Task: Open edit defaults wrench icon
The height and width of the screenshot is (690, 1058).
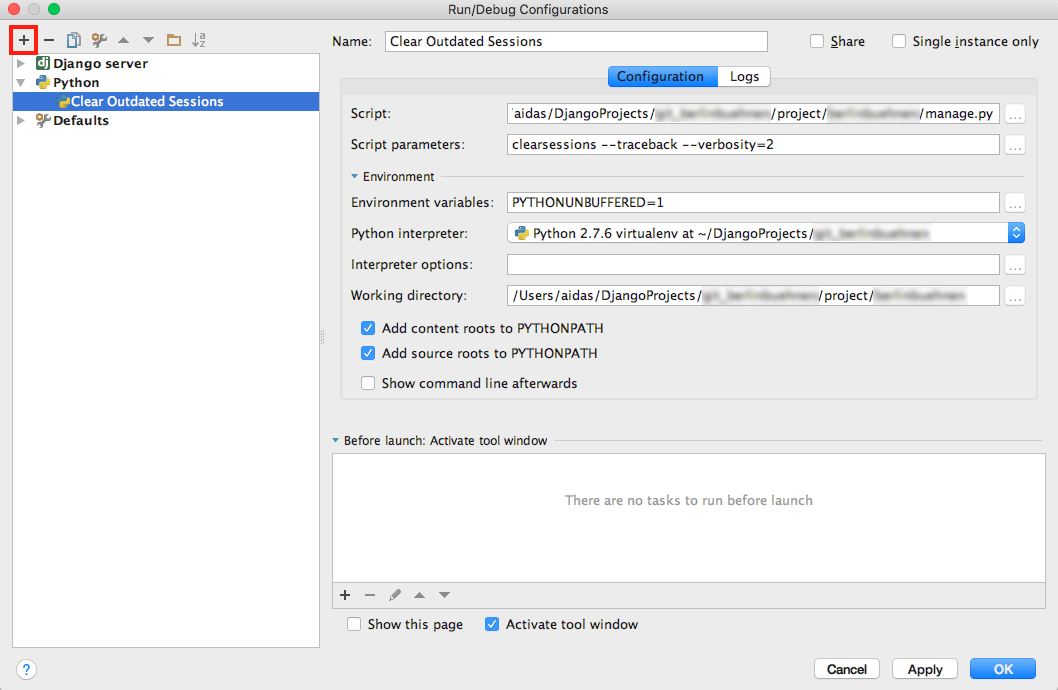Action: click(x=98, y=40)
